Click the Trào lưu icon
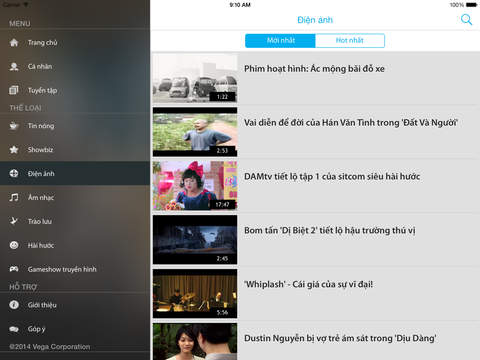This screenshot has height=360, width=480. [x=14, y=221]
